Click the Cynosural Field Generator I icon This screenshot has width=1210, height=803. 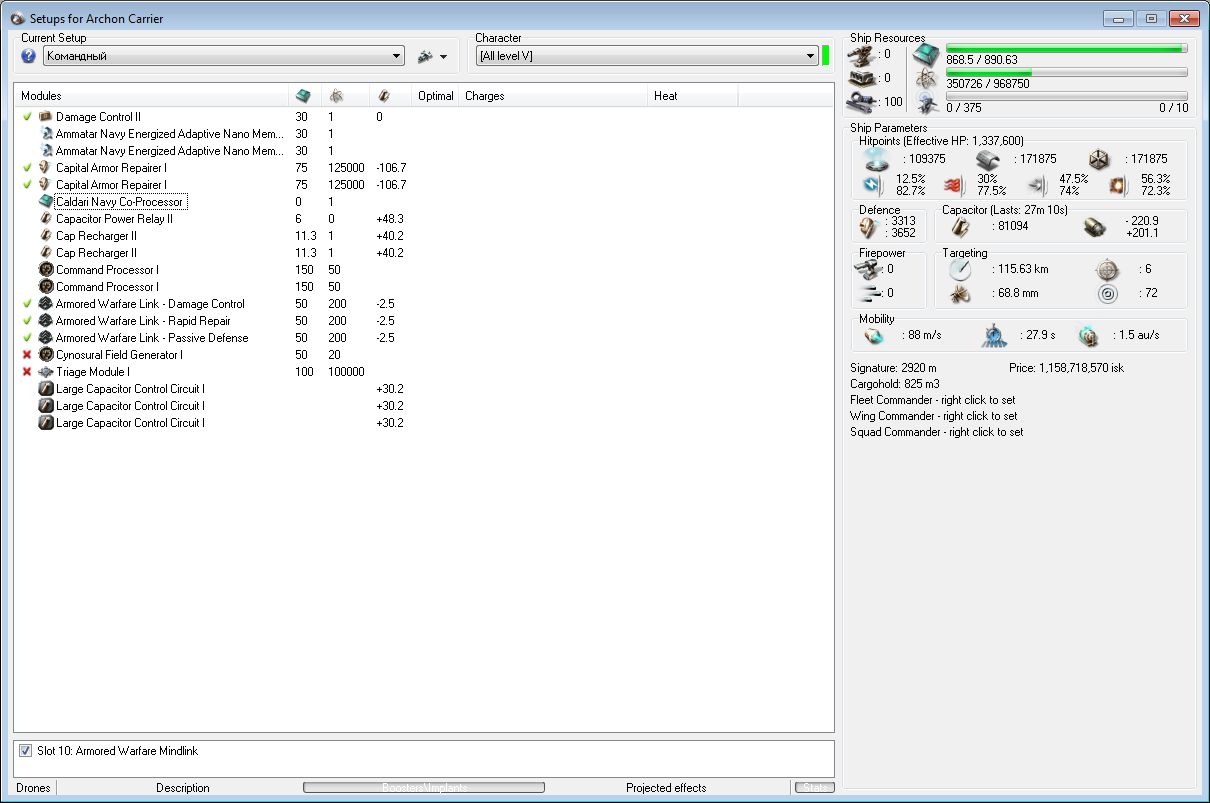coord(45,355)
